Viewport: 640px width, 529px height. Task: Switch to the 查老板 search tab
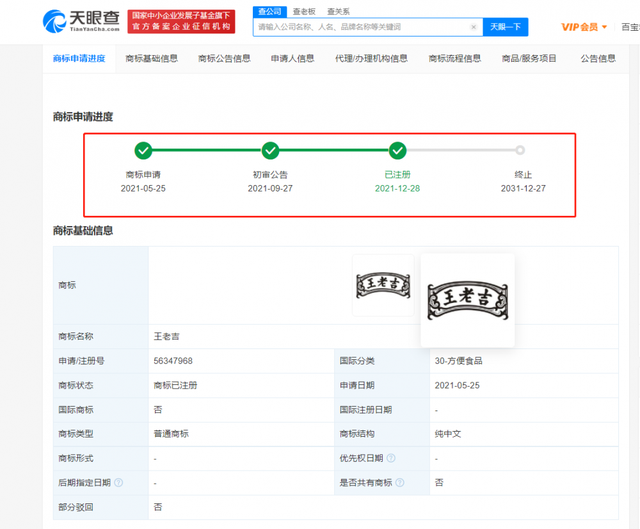(304, 11)
